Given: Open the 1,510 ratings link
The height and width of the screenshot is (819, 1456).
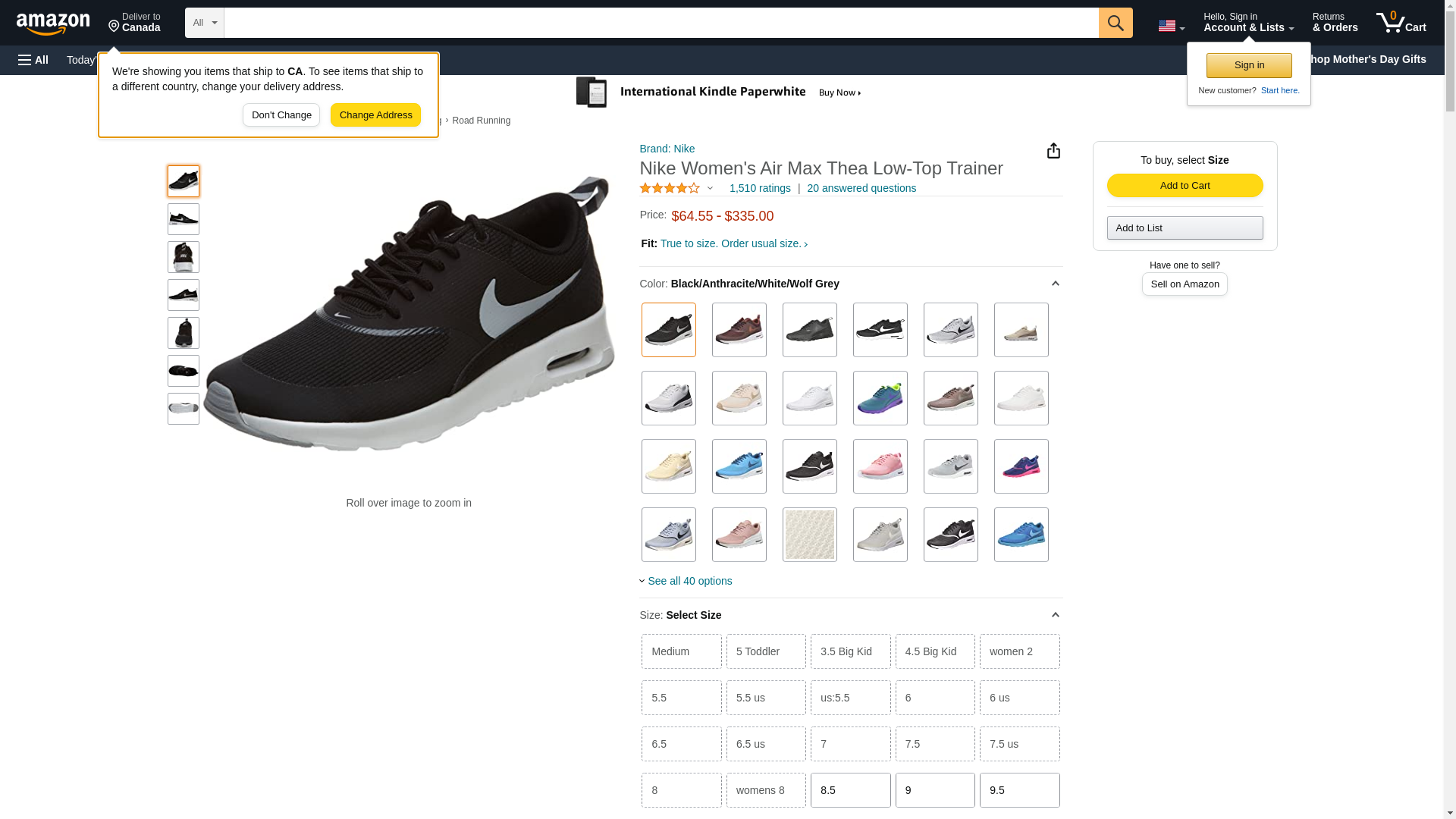Looking at the screenshot, I should [x=760, y=188].
